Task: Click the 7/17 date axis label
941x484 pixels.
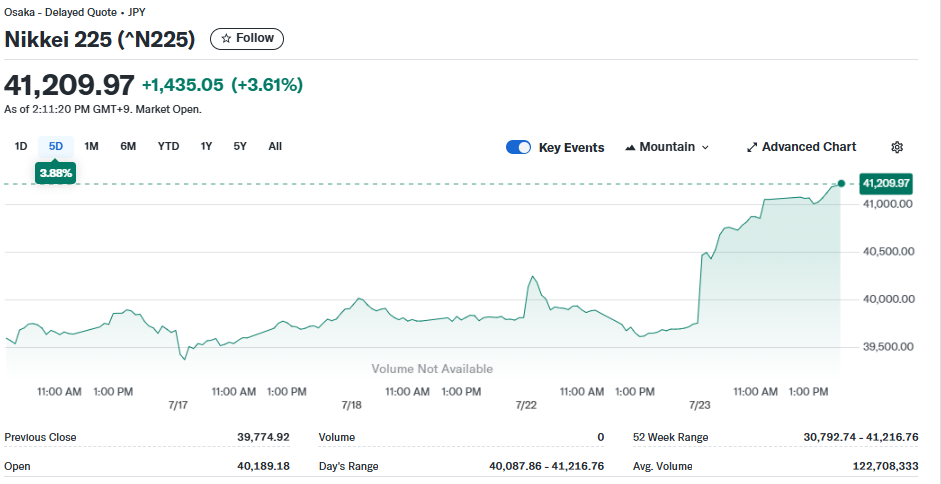Action: tap(178, 405)
